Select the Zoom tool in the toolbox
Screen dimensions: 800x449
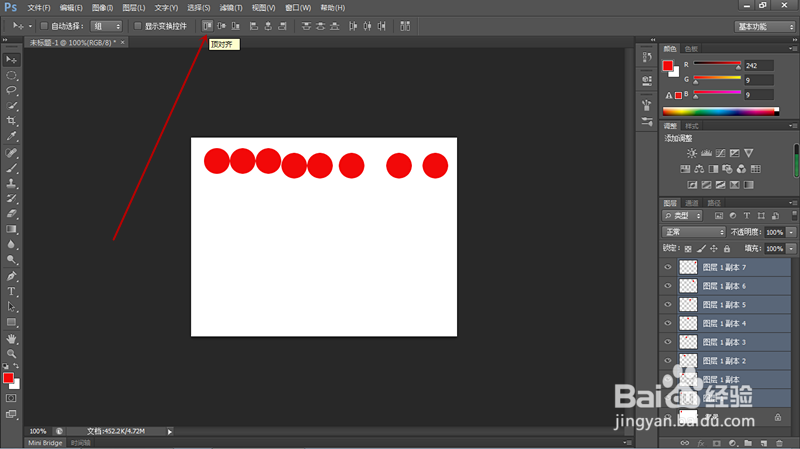[x=11, y=354]
